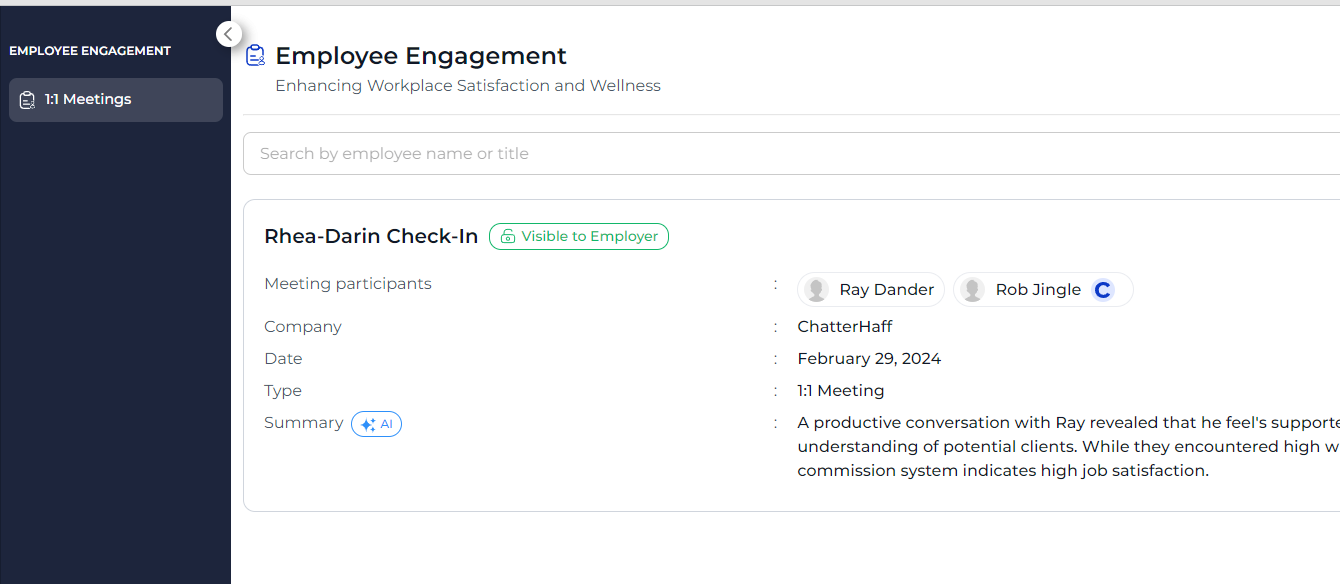
Task: Click the Summary label
Action: pos(303,423)
